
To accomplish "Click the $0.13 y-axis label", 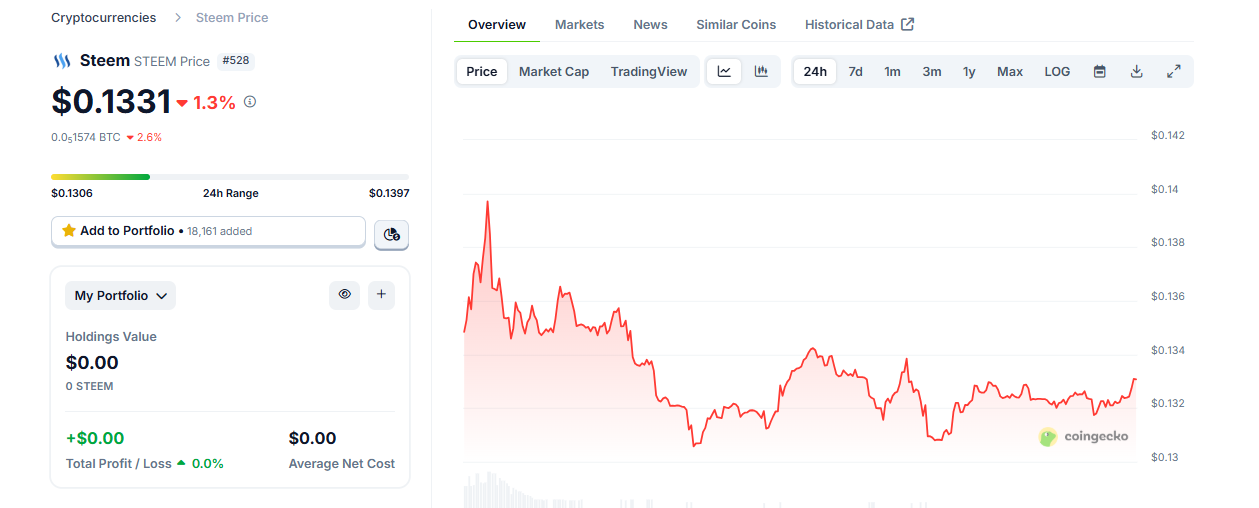I will click(1165, 457).
